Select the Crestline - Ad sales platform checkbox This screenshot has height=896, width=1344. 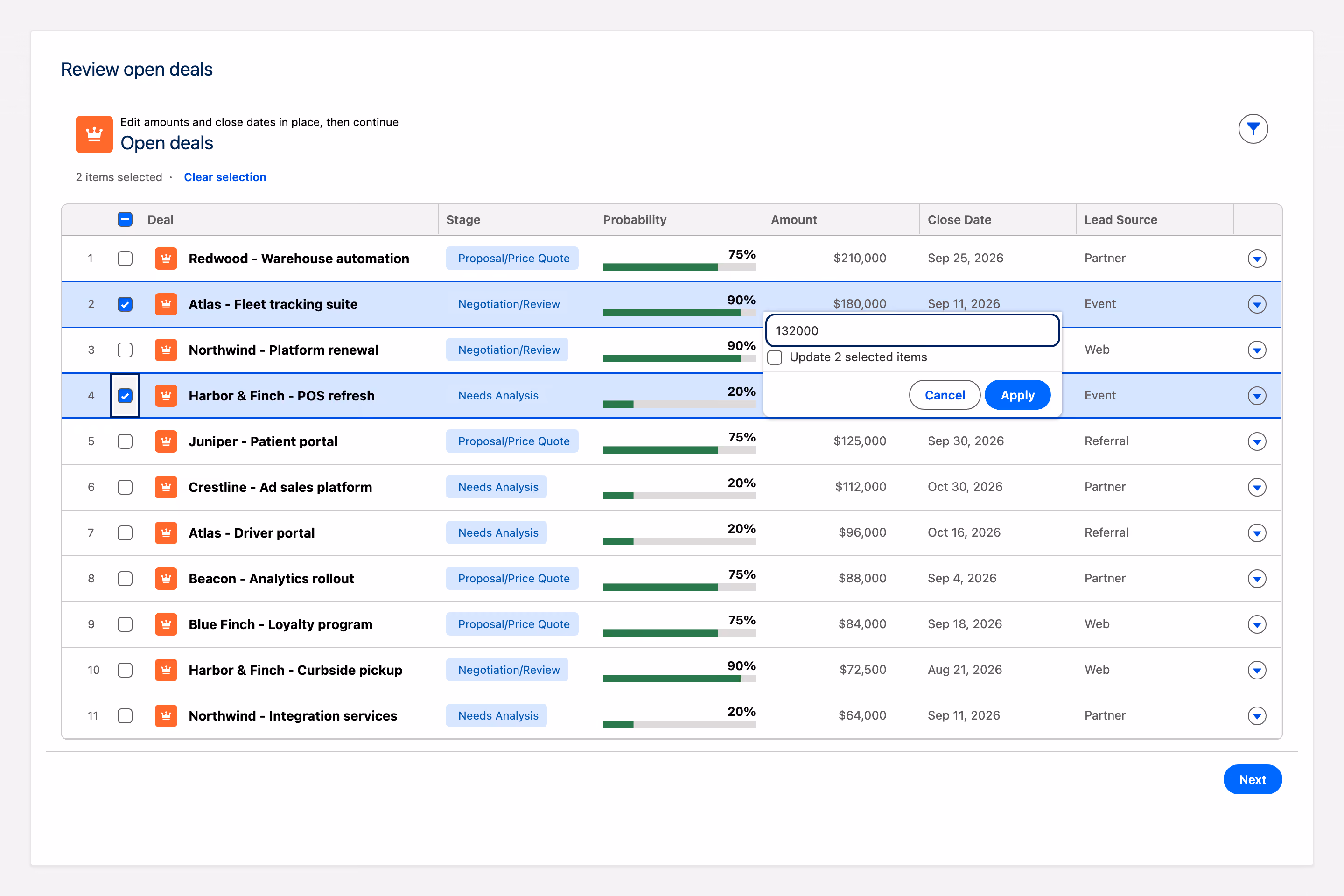point(125,487)
